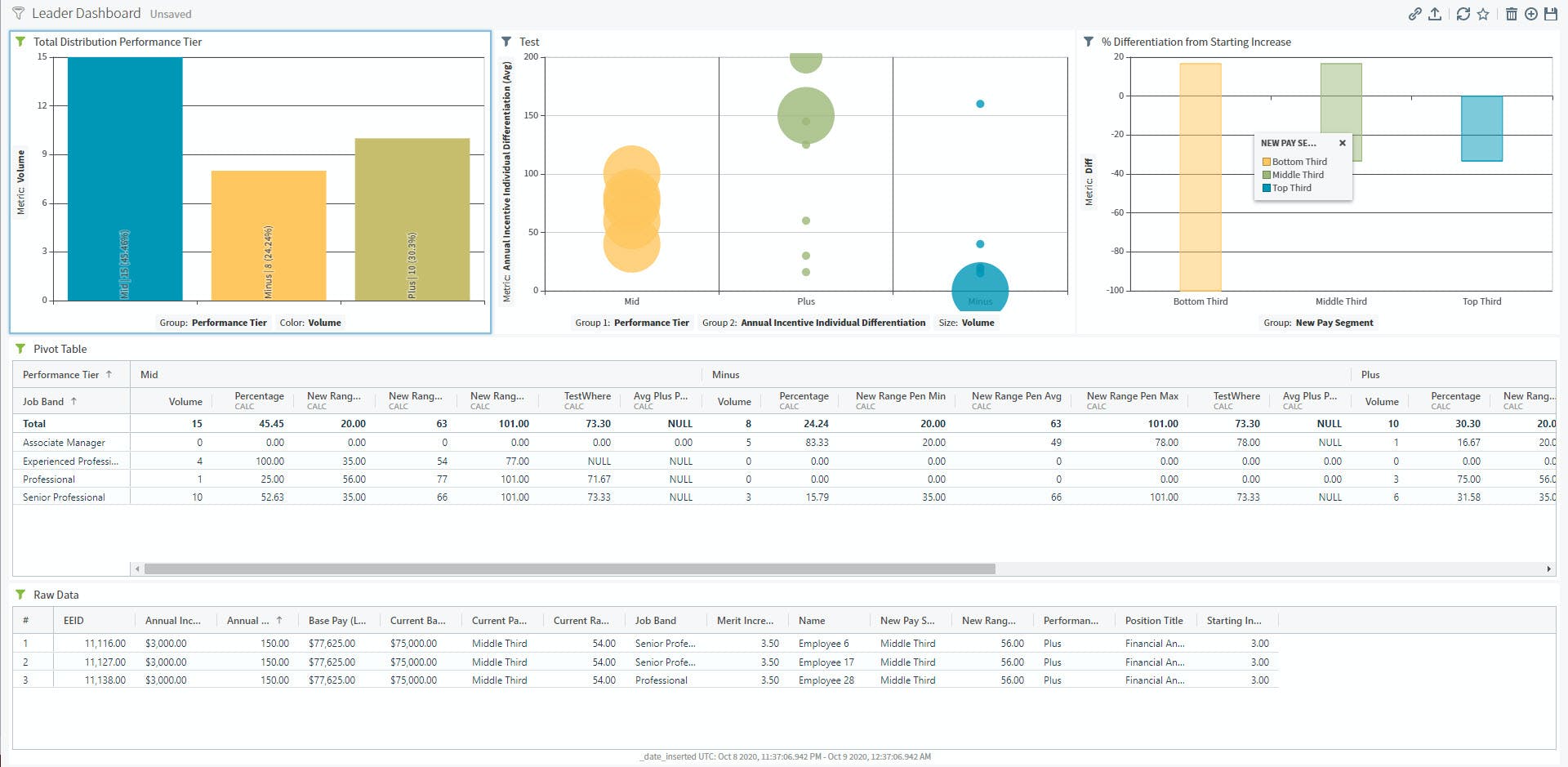Image resolution: width=1568 pixels, height=767 pixels.
Task: Mark dashboard as favorite with star
Action: click(1483, 14)
